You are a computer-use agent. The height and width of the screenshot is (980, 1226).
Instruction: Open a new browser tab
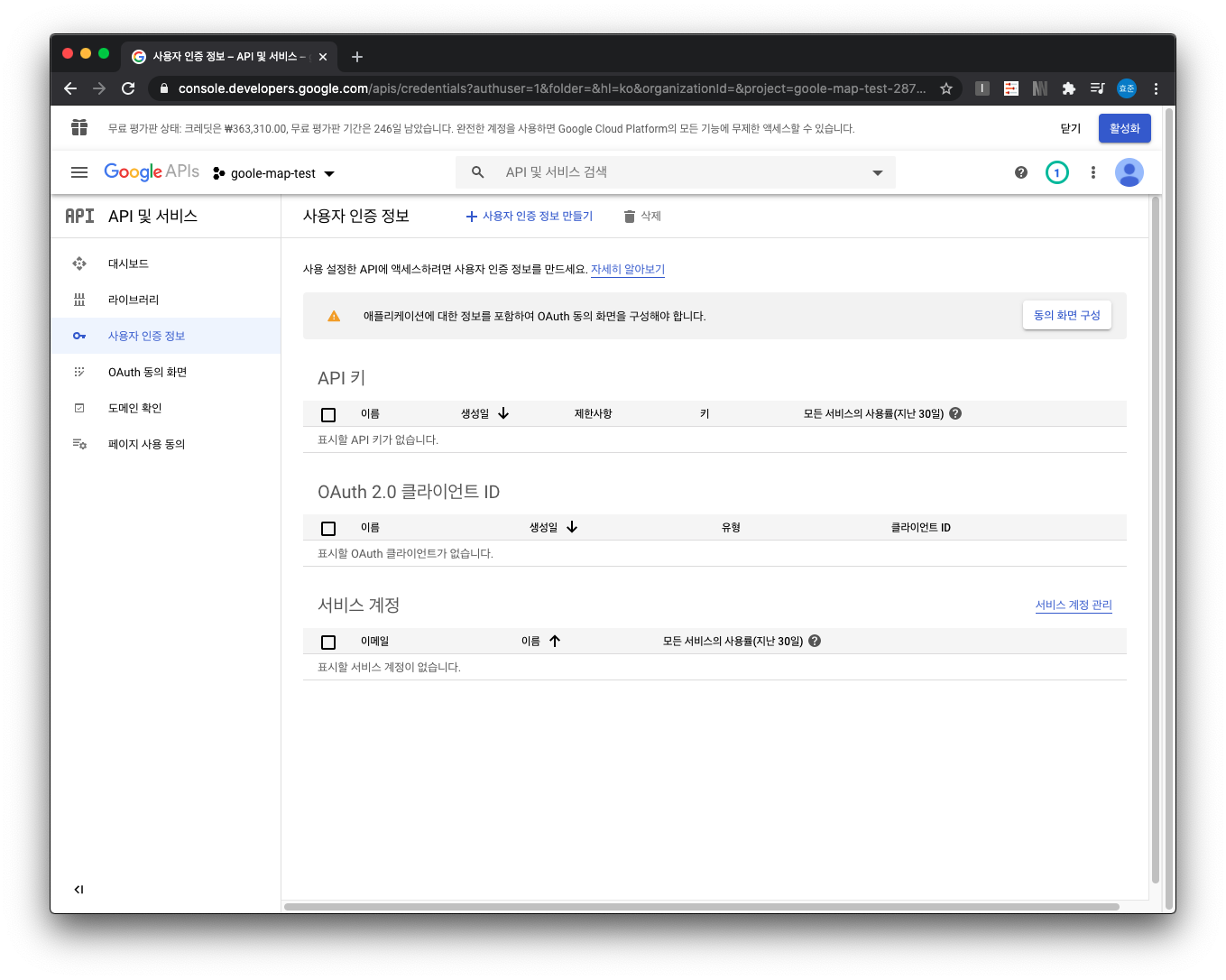click(357, 57)
